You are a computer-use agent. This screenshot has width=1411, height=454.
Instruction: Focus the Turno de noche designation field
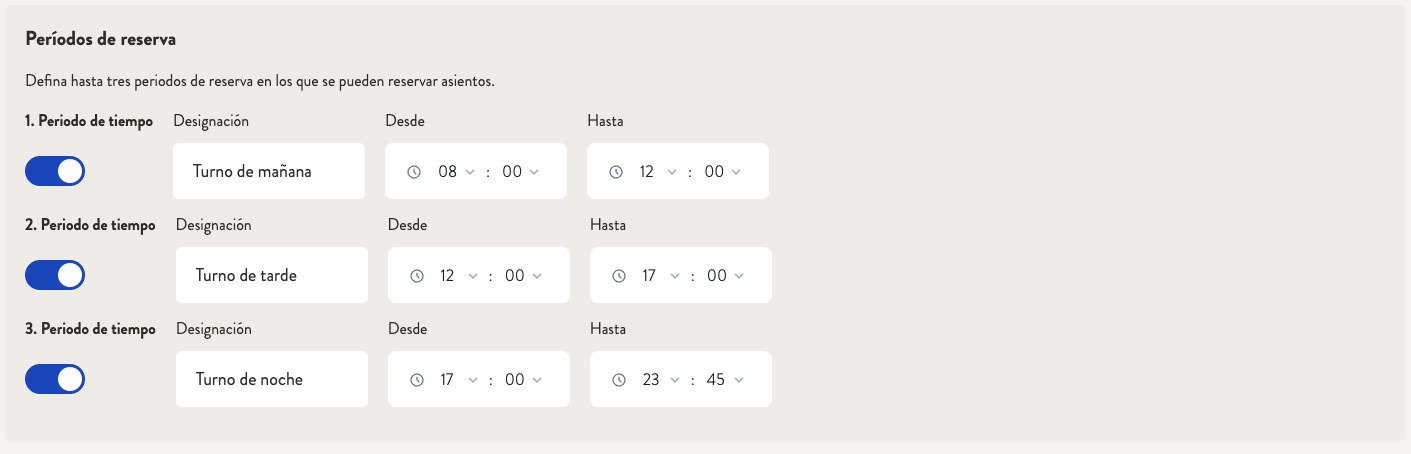click(x=272, y=379)
